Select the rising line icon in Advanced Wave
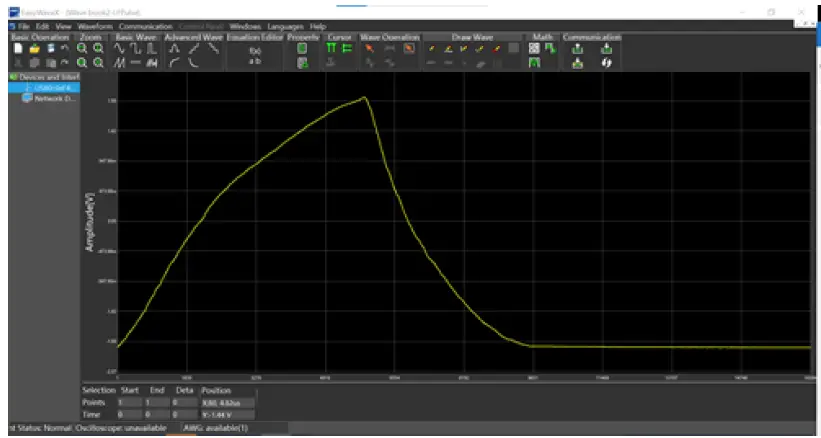821x438 pixels. (194, 49)
